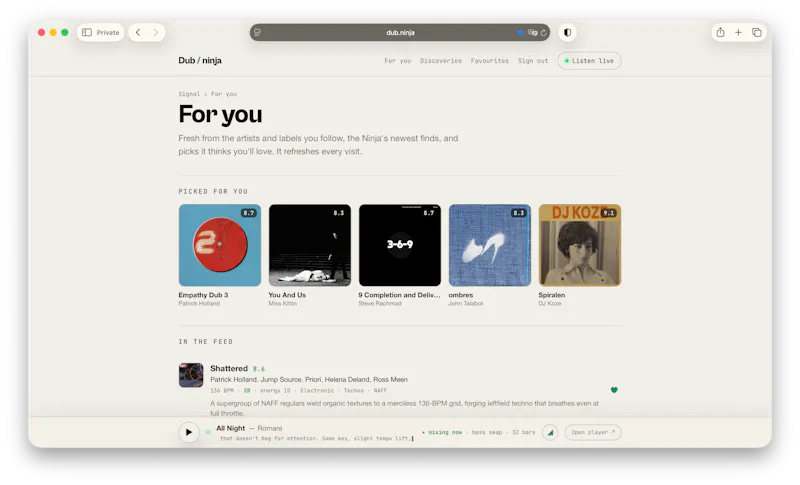Open the DJ Koze Spiralen cover
800x485 pixels.
[x=580, y=245]
